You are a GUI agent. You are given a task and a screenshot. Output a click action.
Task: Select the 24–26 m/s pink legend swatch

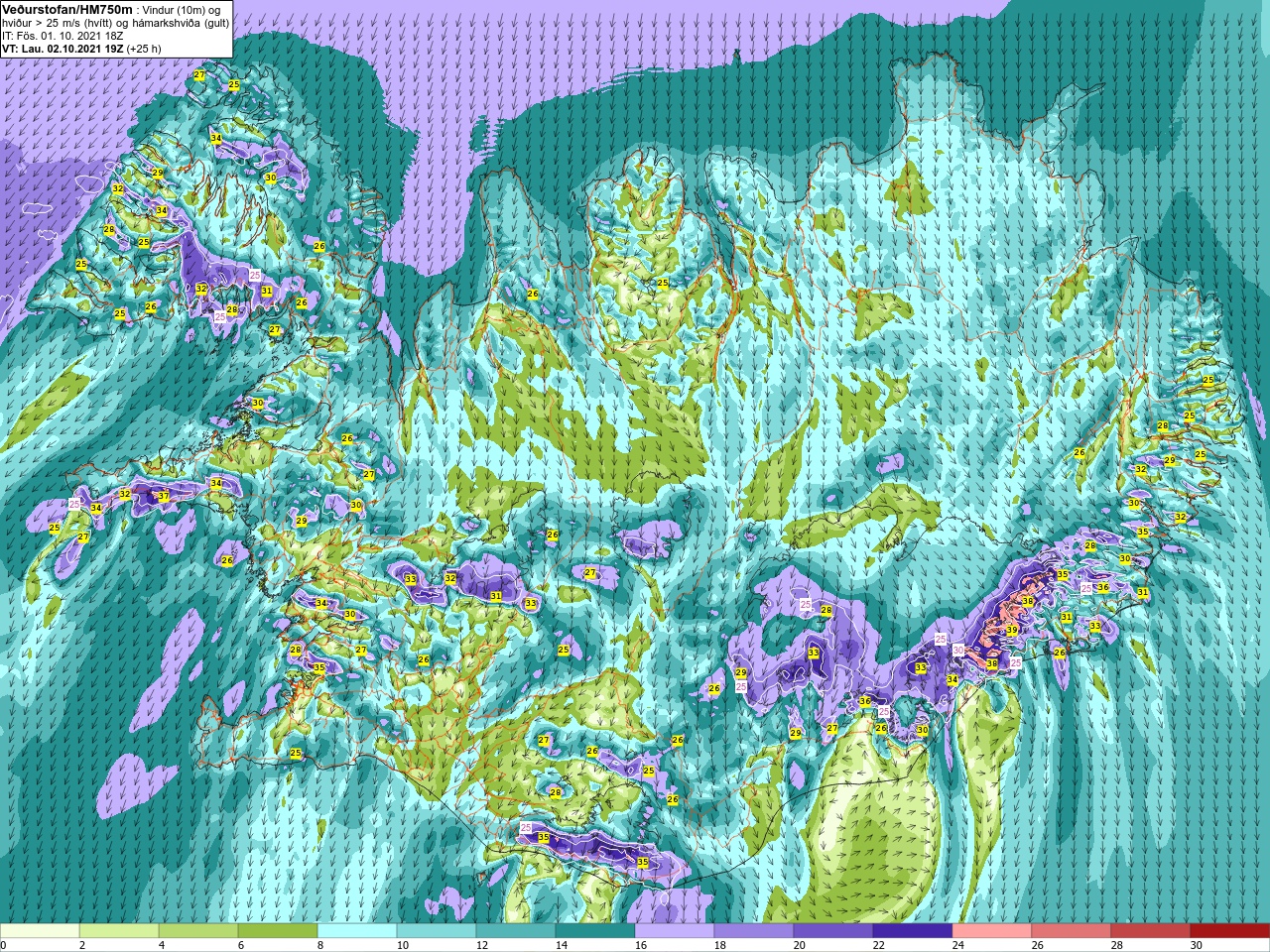click(992, 931)
